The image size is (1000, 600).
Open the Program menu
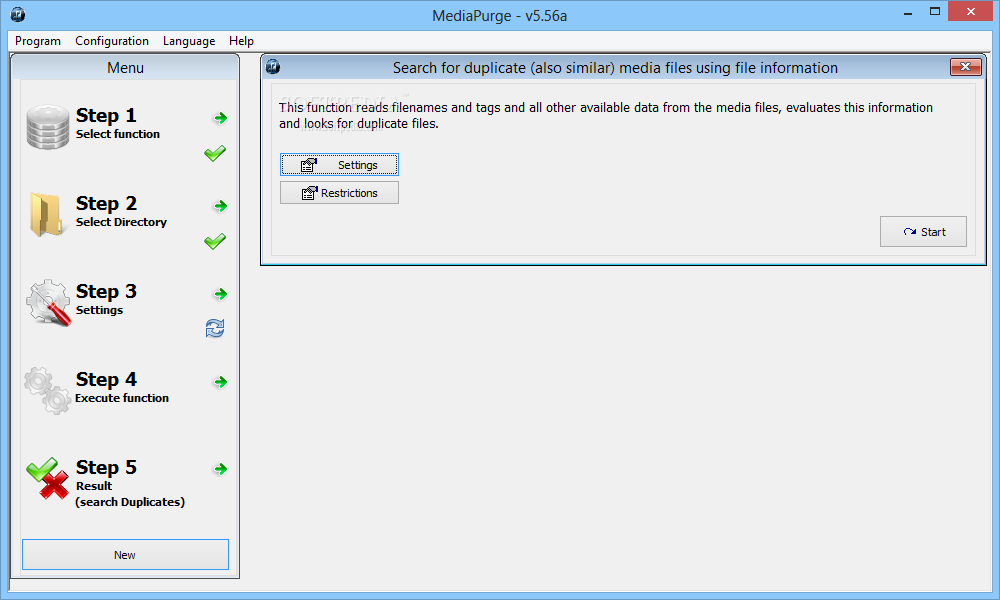tap(38, 41)
